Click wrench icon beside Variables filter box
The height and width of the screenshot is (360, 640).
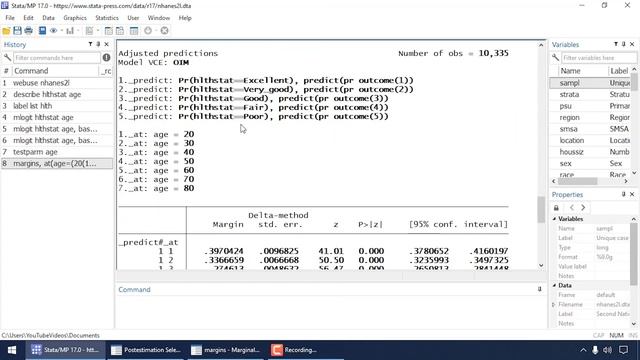pyautogui.click(x=556, y=58)
